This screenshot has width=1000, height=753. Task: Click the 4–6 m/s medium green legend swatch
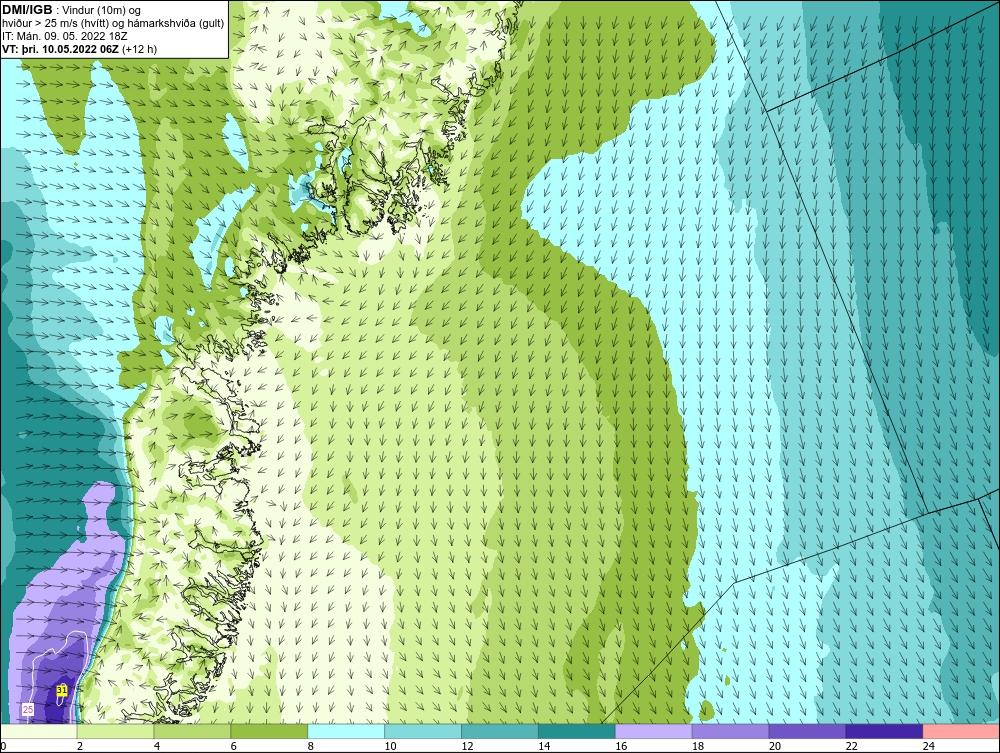click(x=192, y=731)
